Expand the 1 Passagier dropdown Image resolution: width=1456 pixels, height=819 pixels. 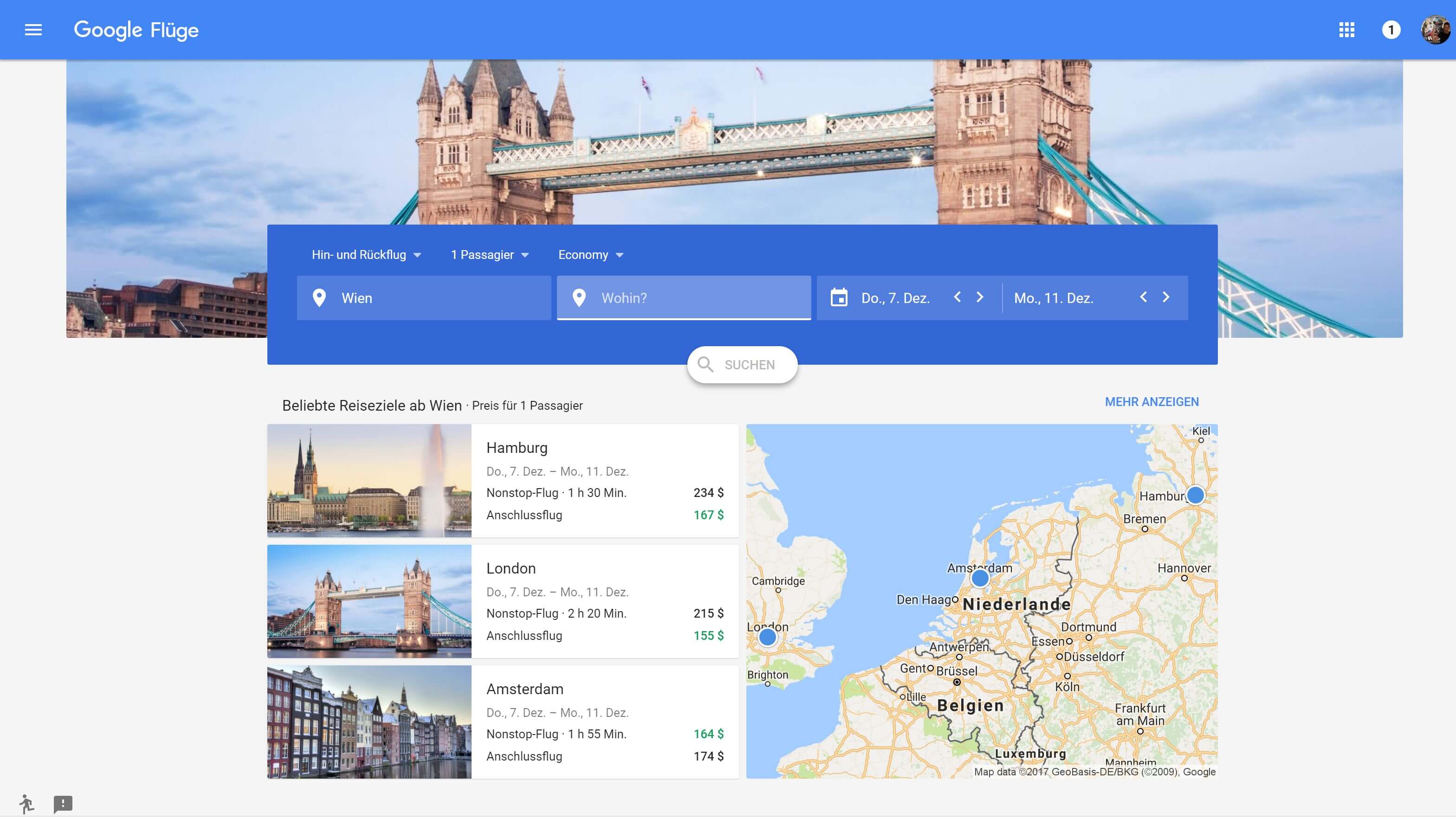pyautogui.click(x=490, y=255)
